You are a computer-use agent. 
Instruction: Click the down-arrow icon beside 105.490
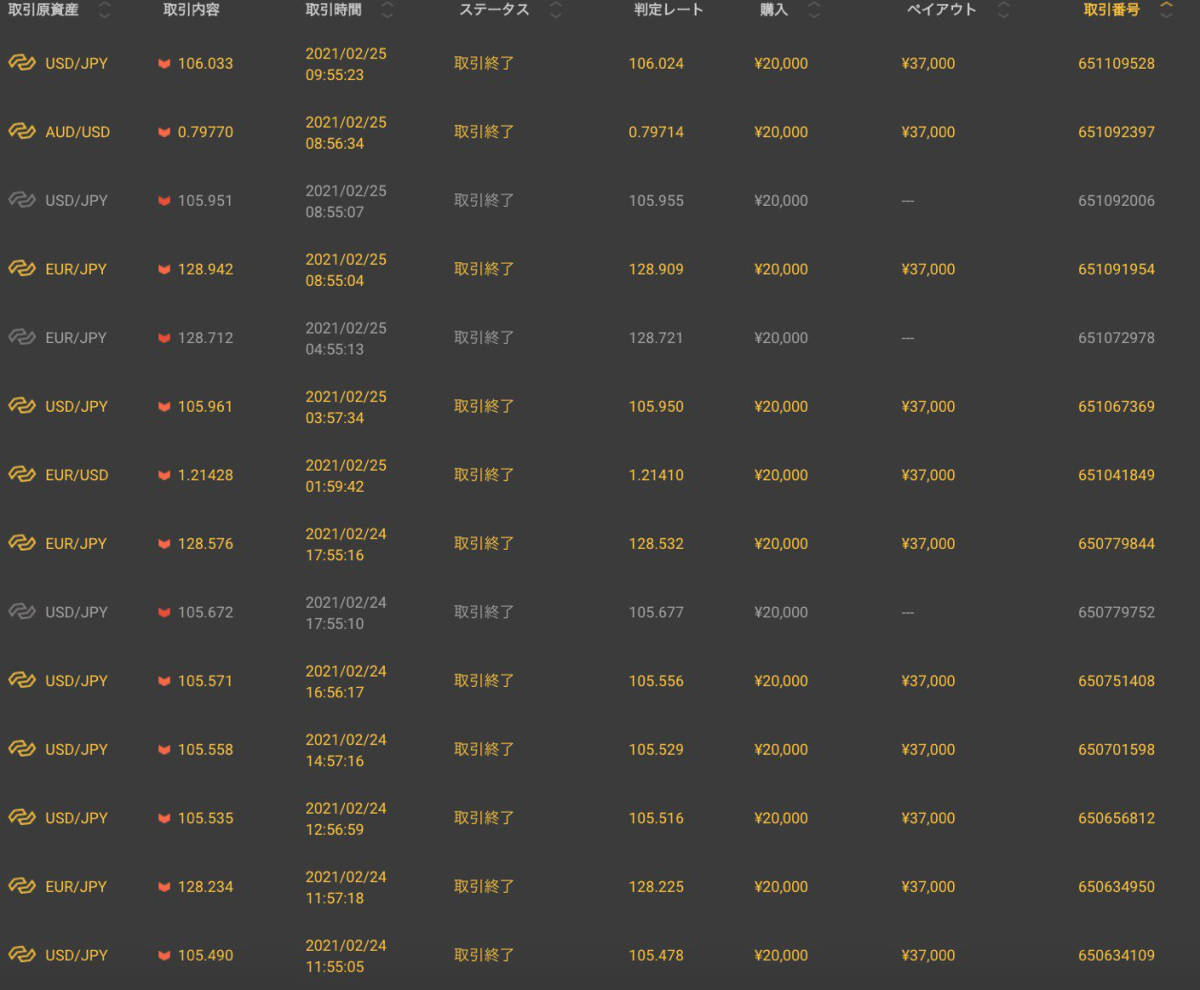pos(164,956)
